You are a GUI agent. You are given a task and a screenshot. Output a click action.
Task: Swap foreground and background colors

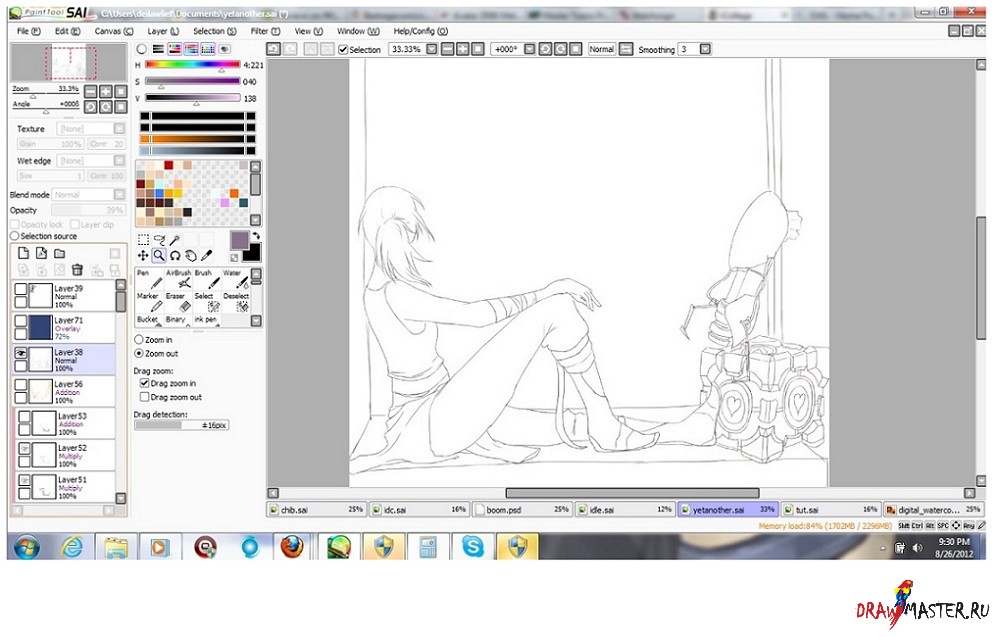[x=256, y=235]
